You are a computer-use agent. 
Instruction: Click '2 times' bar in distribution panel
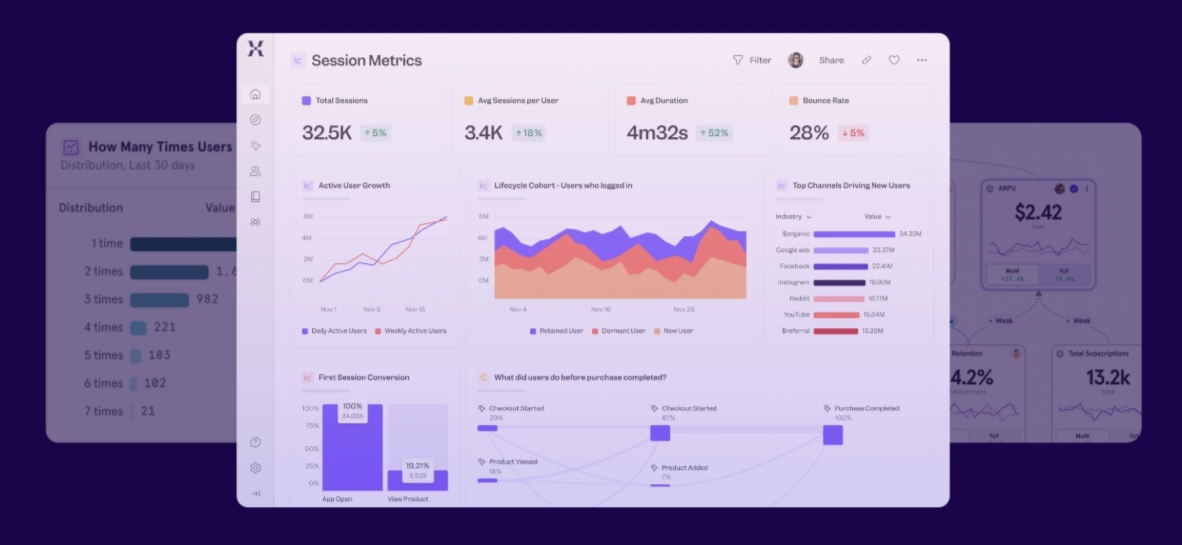coord(170,272)
